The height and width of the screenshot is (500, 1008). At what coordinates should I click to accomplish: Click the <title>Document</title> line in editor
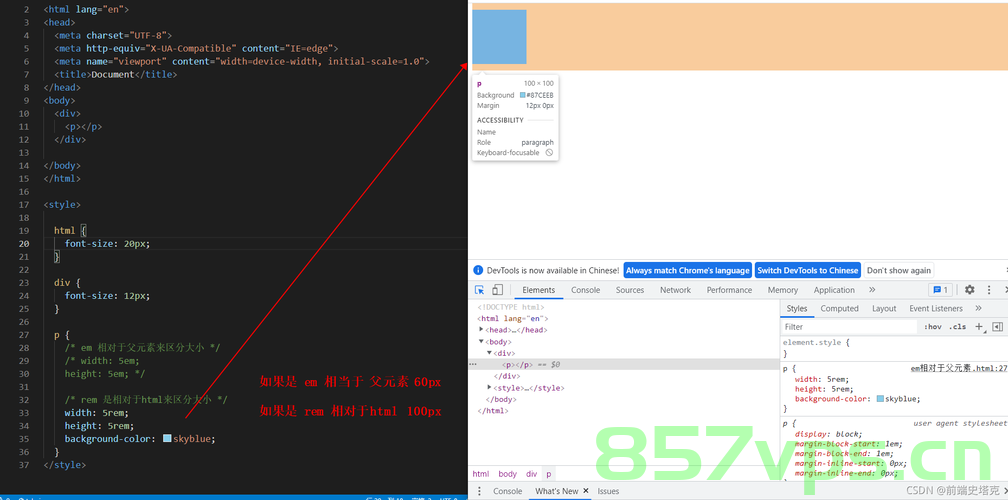(x=115, y=74)
